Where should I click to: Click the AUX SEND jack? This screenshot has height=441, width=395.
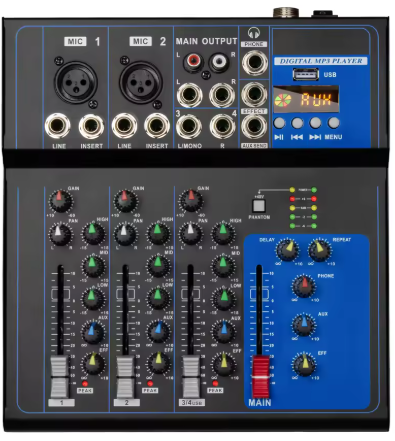254,127
